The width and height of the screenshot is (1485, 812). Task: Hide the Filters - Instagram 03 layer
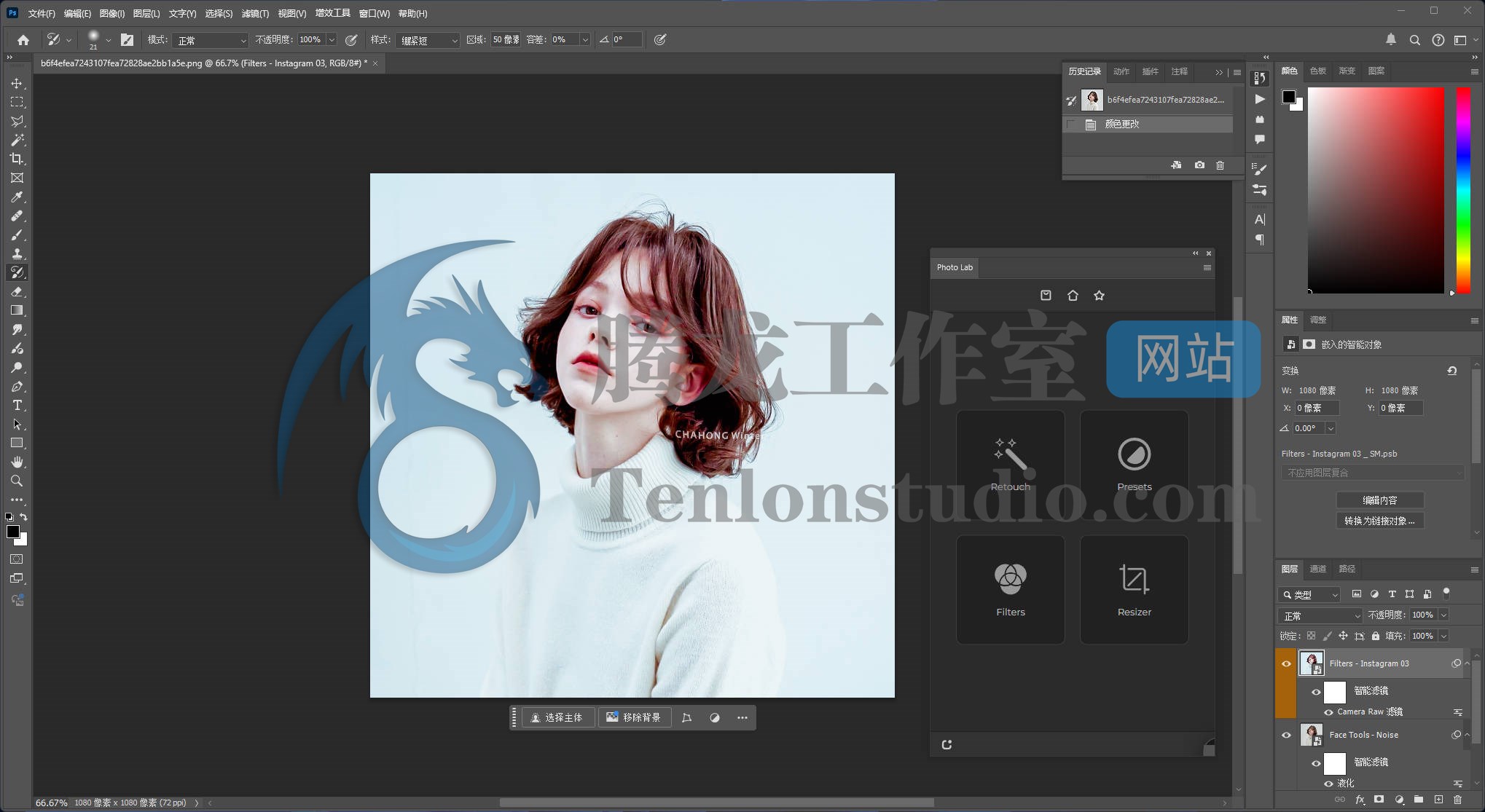[x=1286, y=663]
